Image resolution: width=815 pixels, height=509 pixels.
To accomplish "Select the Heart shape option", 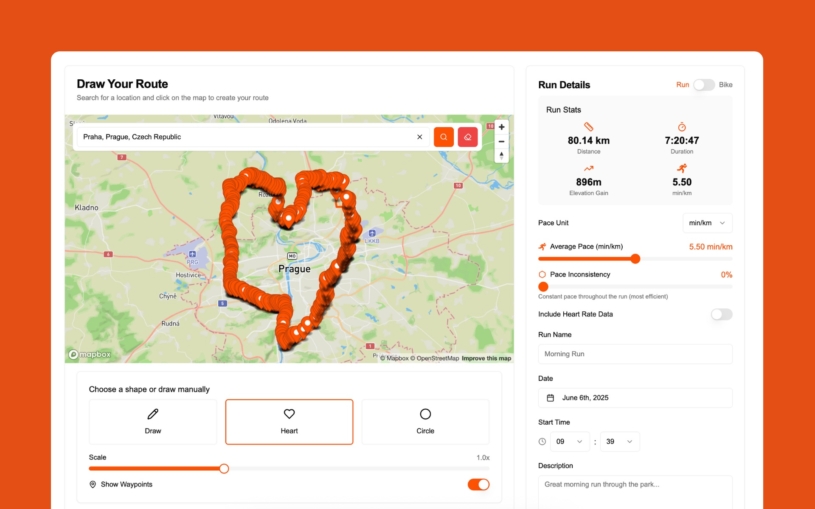I will (x=289, y=421).
